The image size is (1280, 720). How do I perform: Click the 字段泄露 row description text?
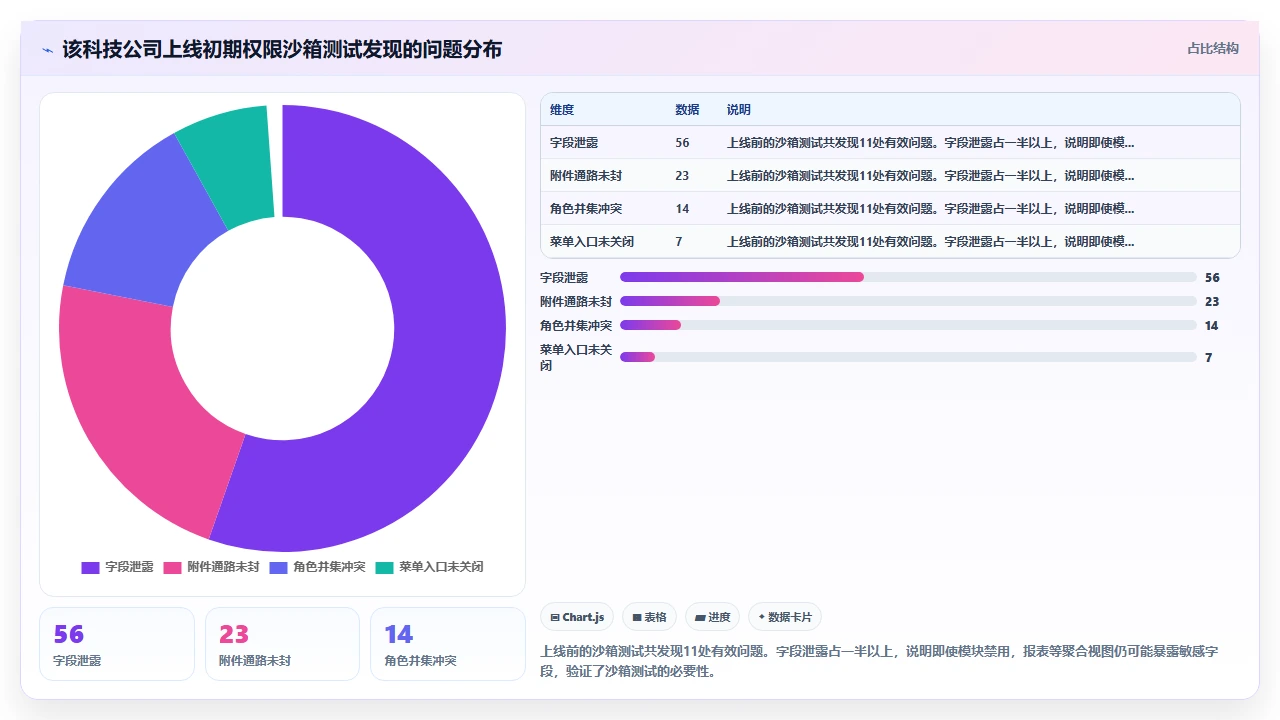click(x=931, y=143)
